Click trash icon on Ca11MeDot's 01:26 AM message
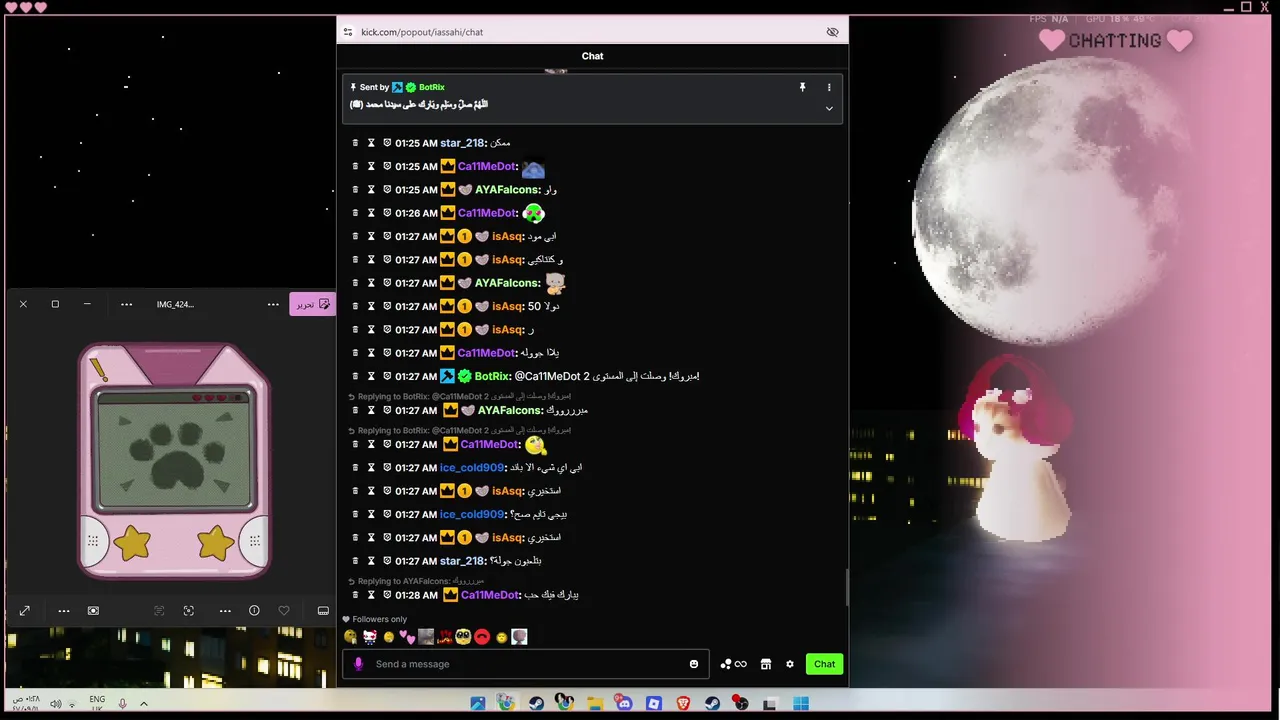 coord(355,213)
